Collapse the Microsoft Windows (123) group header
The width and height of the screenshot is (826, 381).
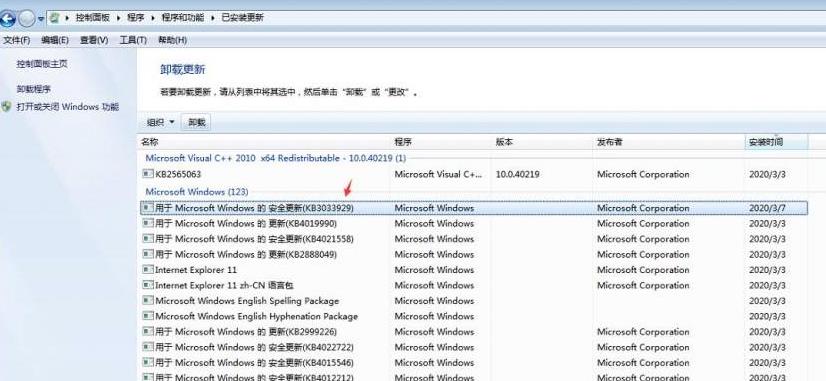coord(196,192)
